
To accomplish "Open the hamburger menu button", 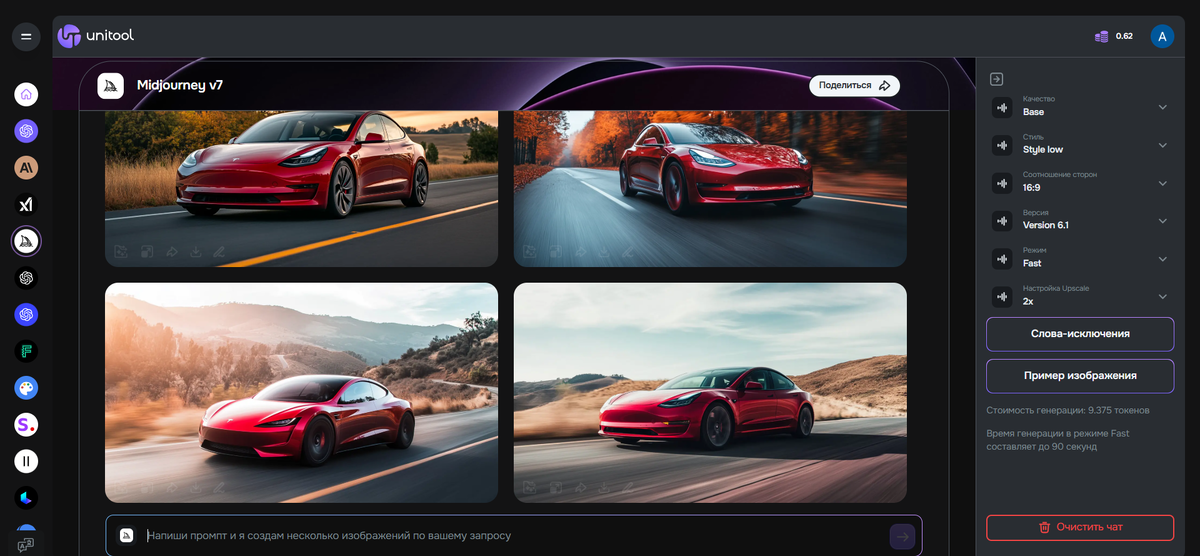I will [x=26, y=37].
